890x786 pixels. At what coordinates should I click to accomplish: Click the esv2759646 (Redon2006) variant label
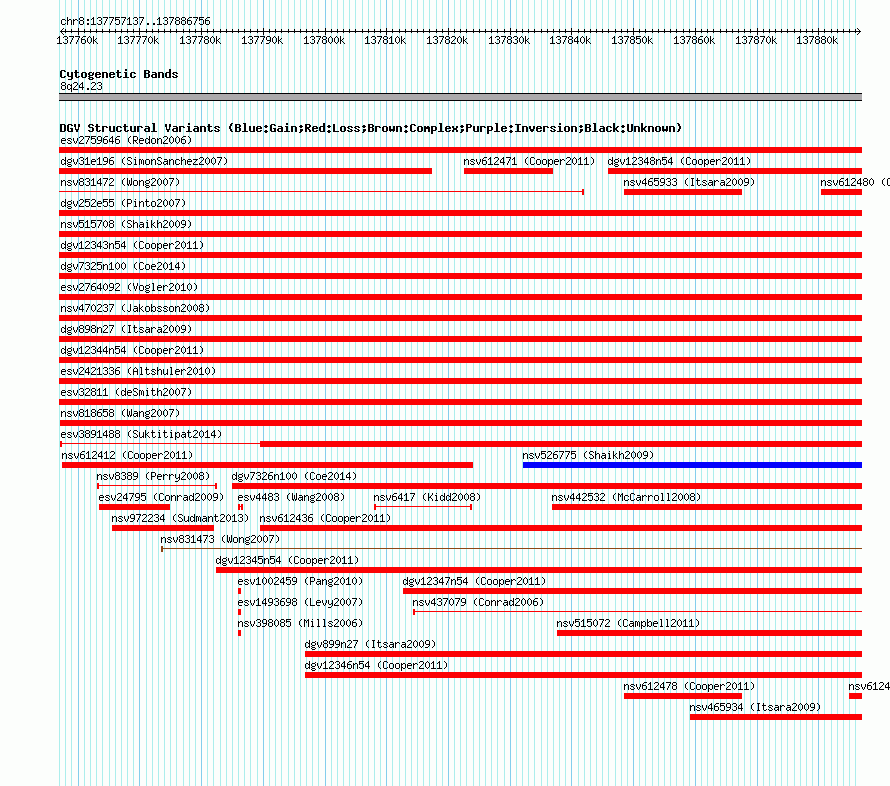point(126,140)
